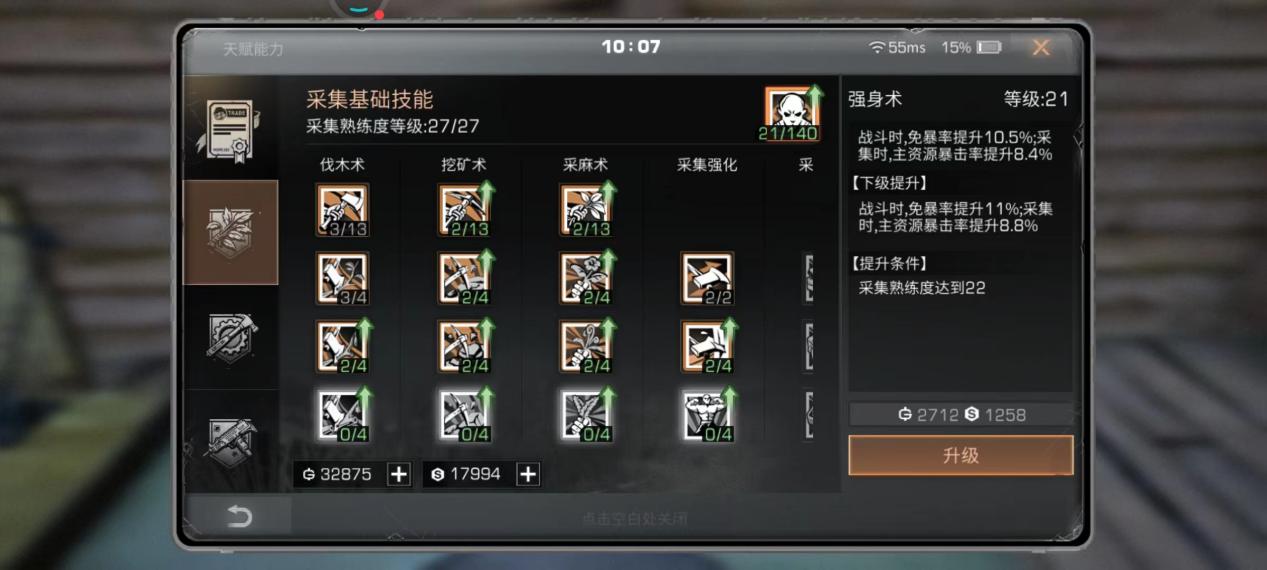Select the active gathering skills sidebar tab
The height and width of the screenshot is (570, 1267).
pos(231,233)
